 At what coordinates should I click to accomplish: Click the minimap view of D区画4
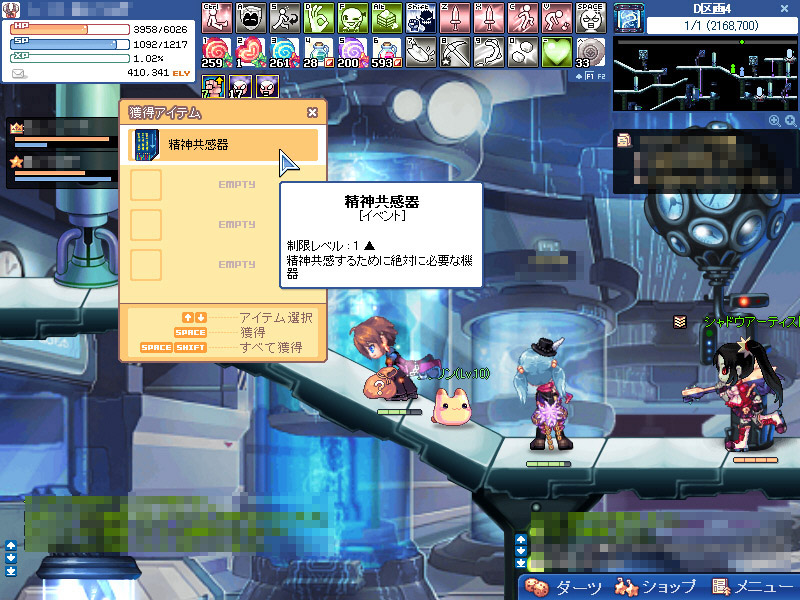(705, 73)
